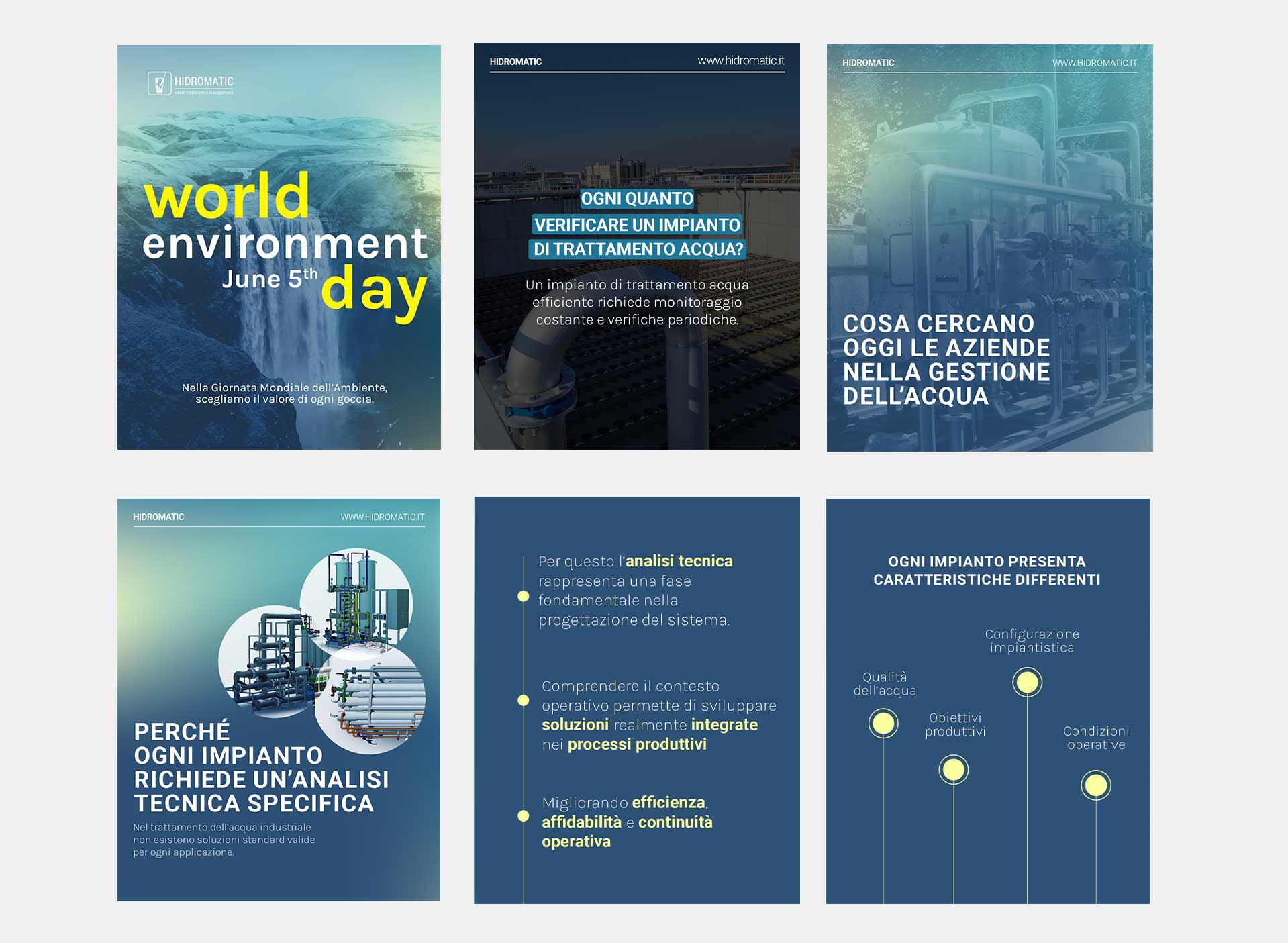This screenshot has height=943, width=1288.
Task: Click the yellow marker under 'Obiettivi produttivi'
Action: tap(954, 770)
